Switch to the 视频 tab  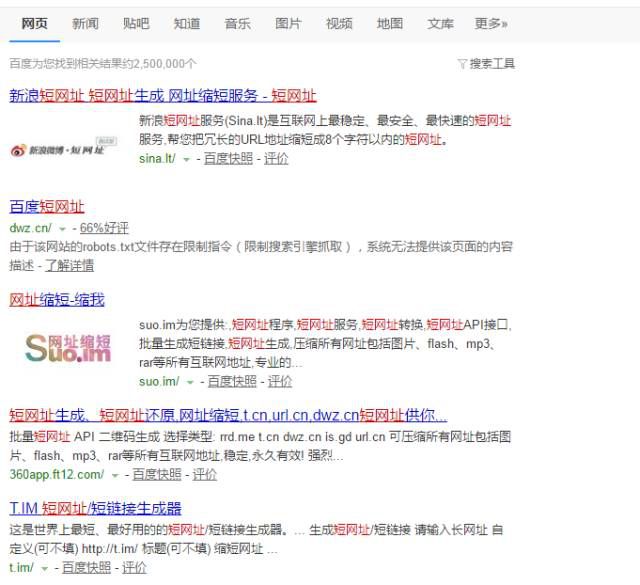pyautogui.click(x=339, y=24)
